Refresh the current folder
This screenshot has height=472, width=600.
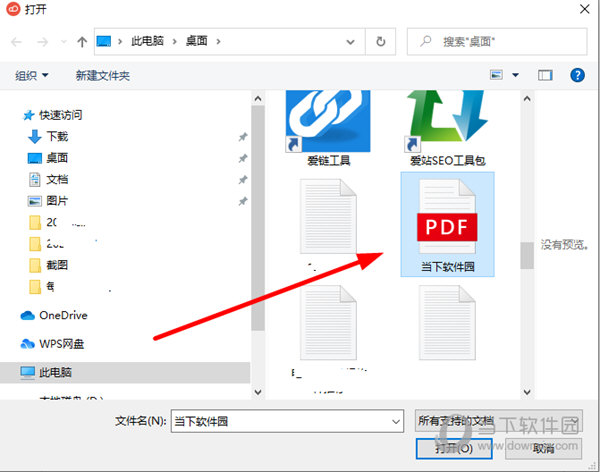click(380, 41)
